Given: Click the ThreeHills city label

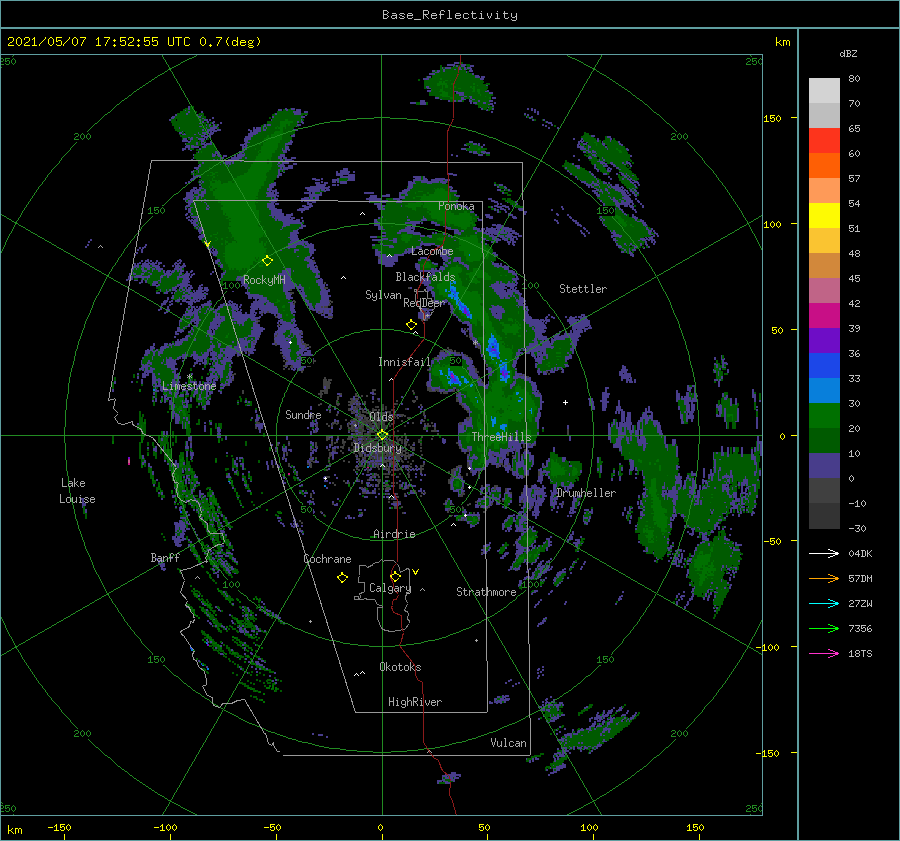Looking at the screenshot, I should [x=502, y=437].
